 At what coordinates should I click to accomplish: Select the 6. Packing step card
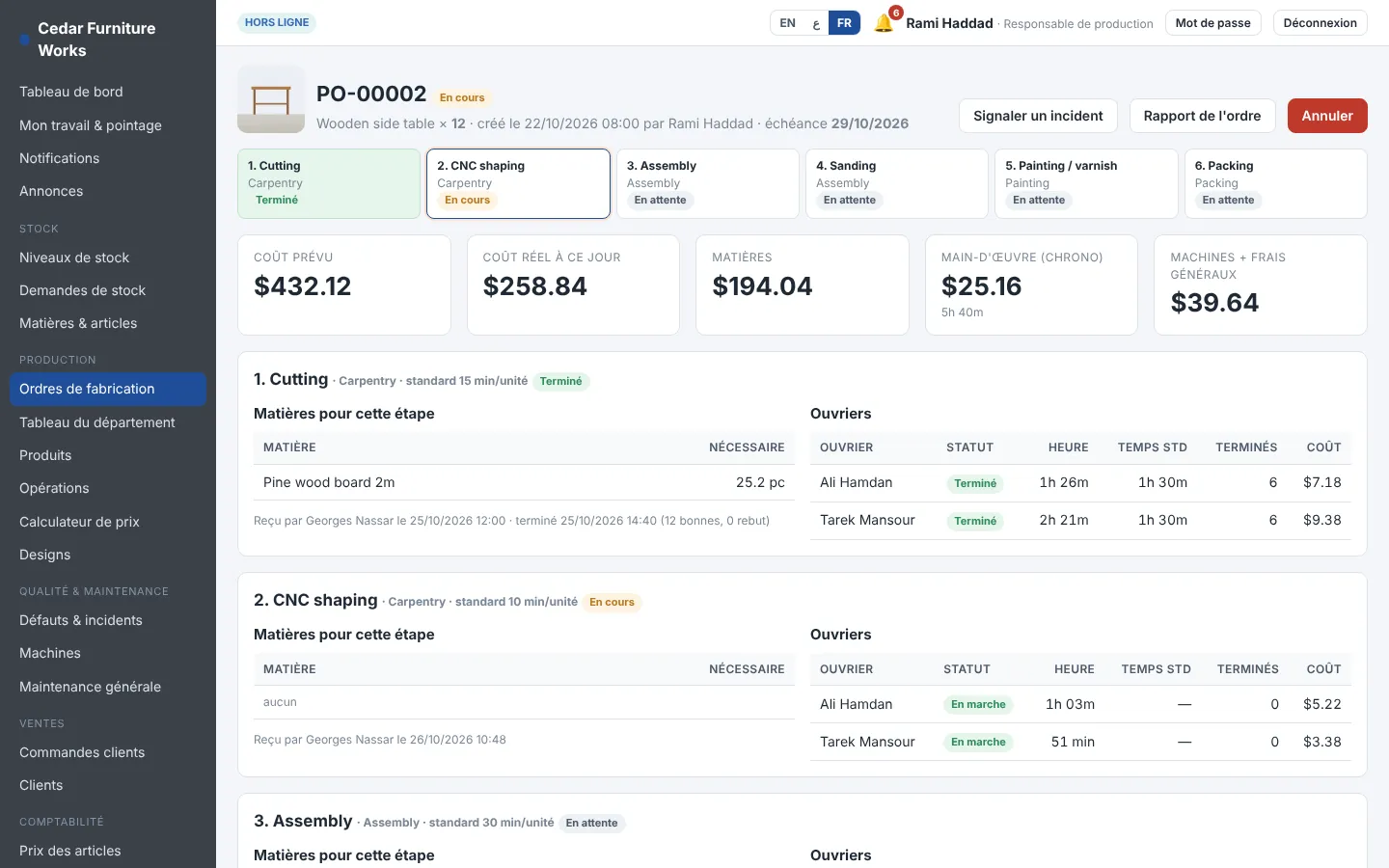(x=1276, y=183)
